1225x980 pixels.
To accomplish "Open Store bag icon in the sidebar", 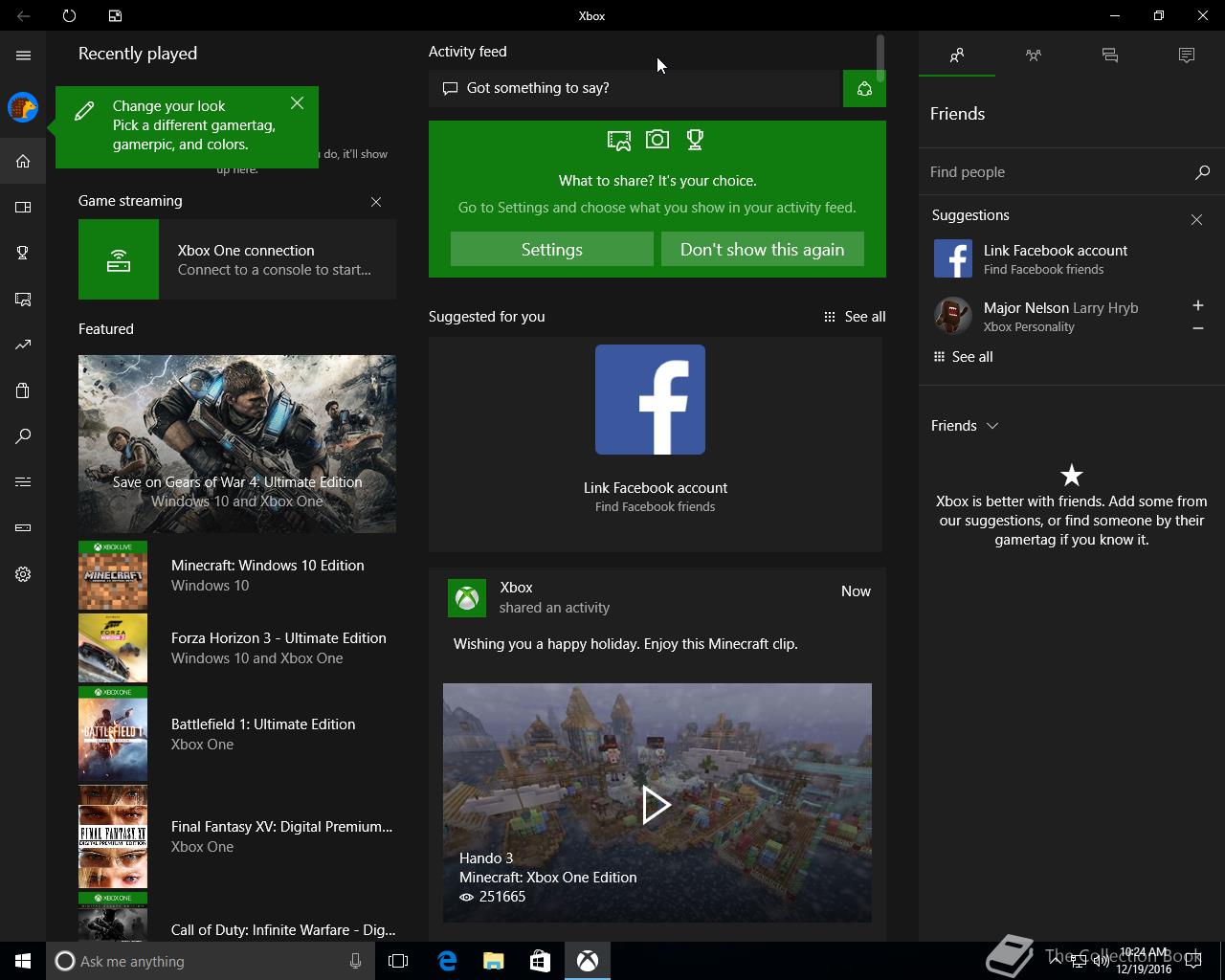I will 23,390.
